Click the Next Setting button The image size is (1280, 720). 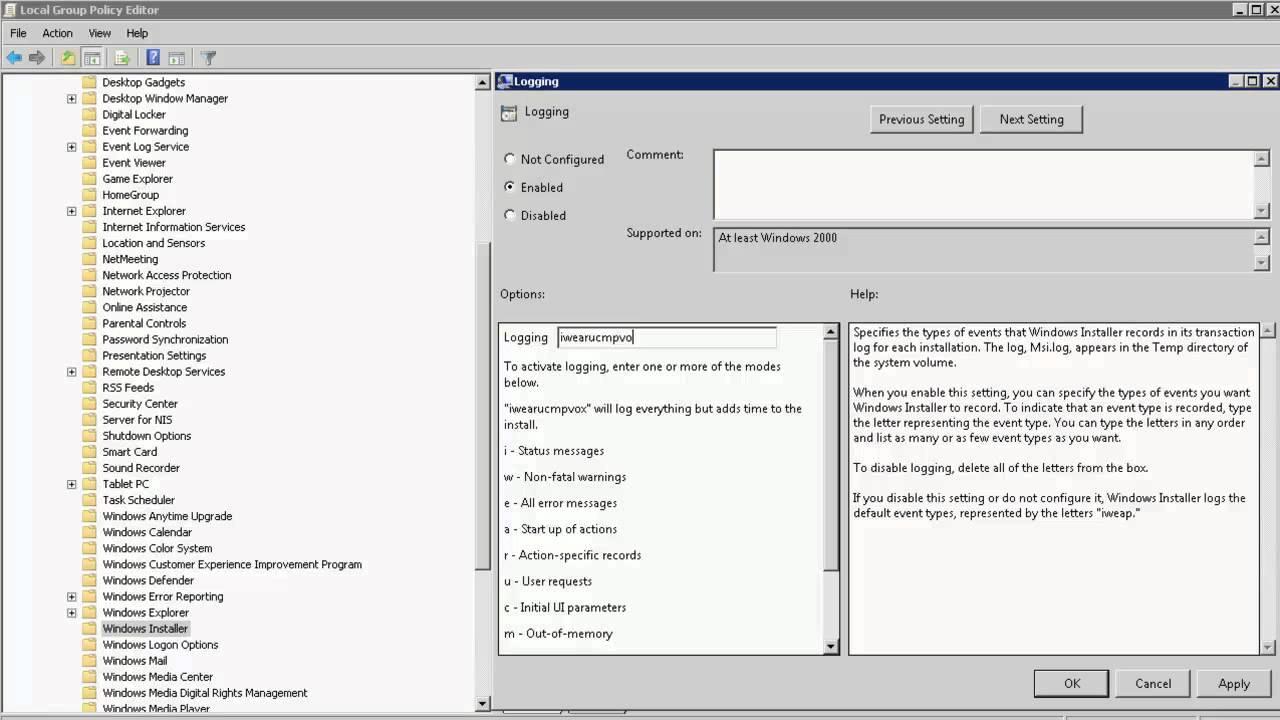click(x=1031, y=119)
